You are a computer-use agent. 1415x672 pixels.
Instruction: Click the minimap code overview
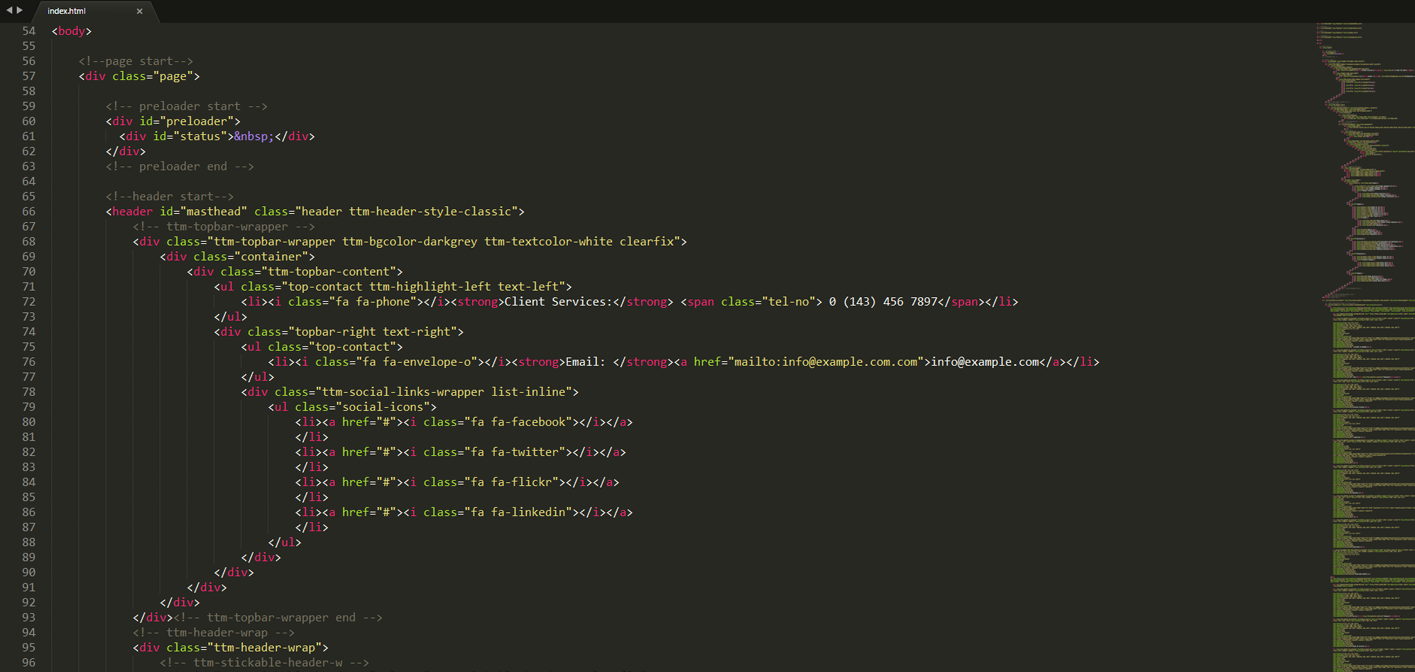click(1364, 347)
